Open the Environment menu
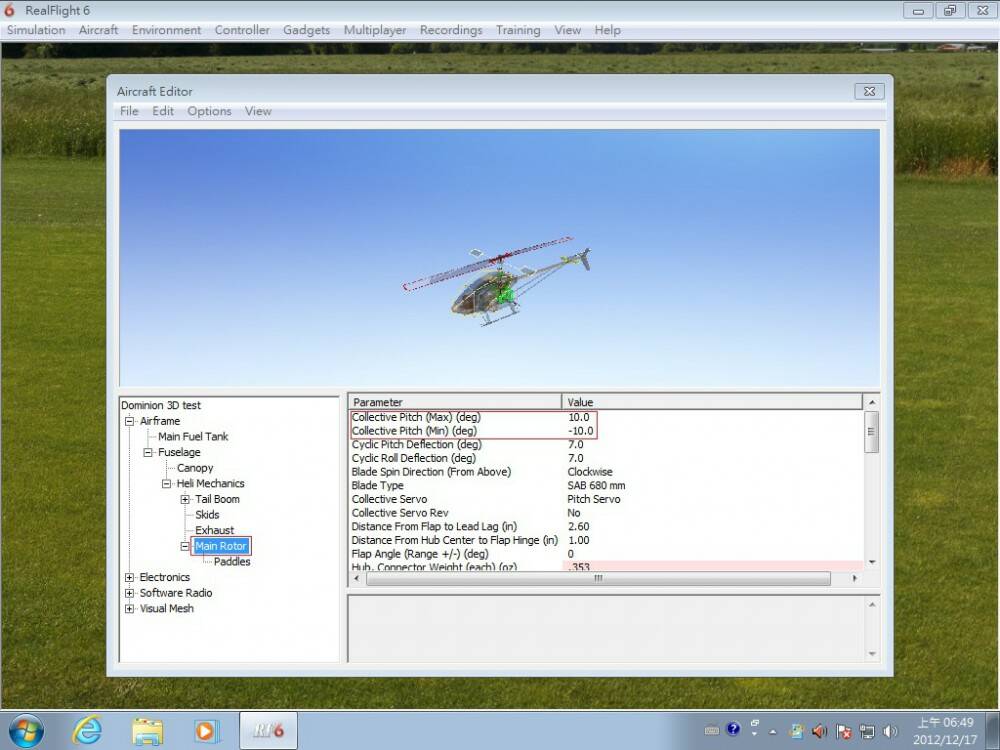 [166, 30]
